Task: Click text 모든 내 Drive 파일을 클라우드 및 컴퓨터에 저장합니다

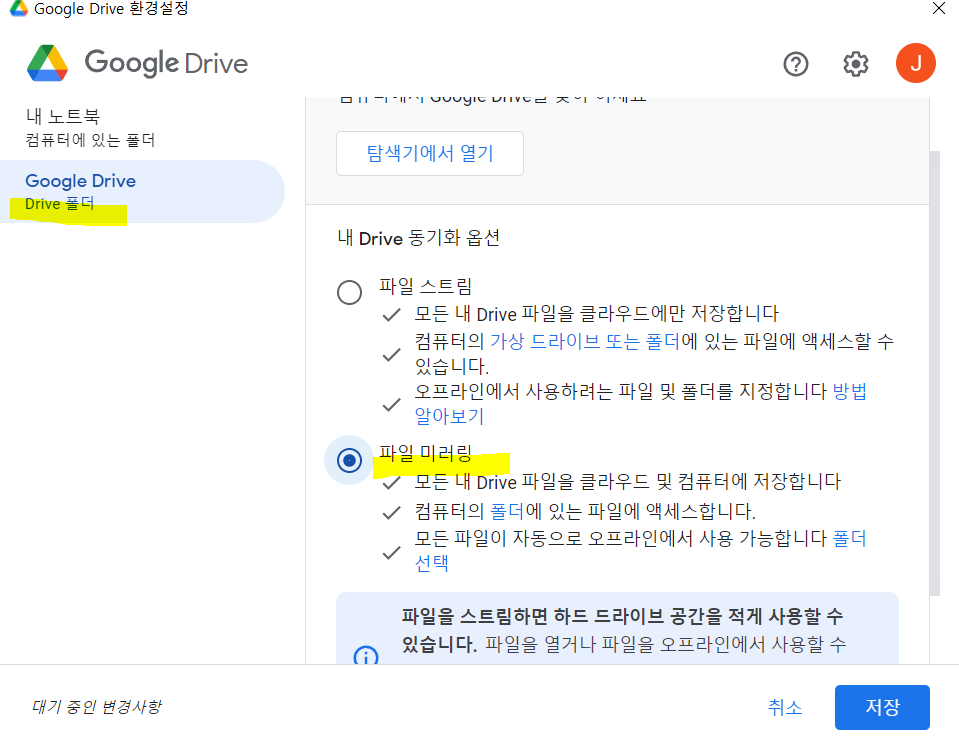Action: point(628,482)
